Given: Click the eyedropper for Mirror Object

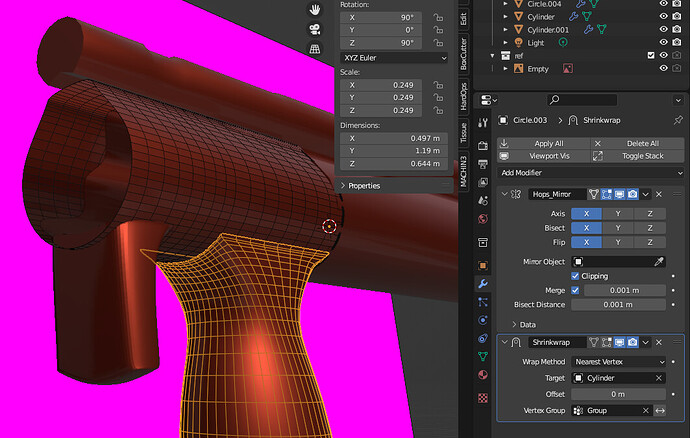Looking at the screenshot, I should click(x=658, y=261).
